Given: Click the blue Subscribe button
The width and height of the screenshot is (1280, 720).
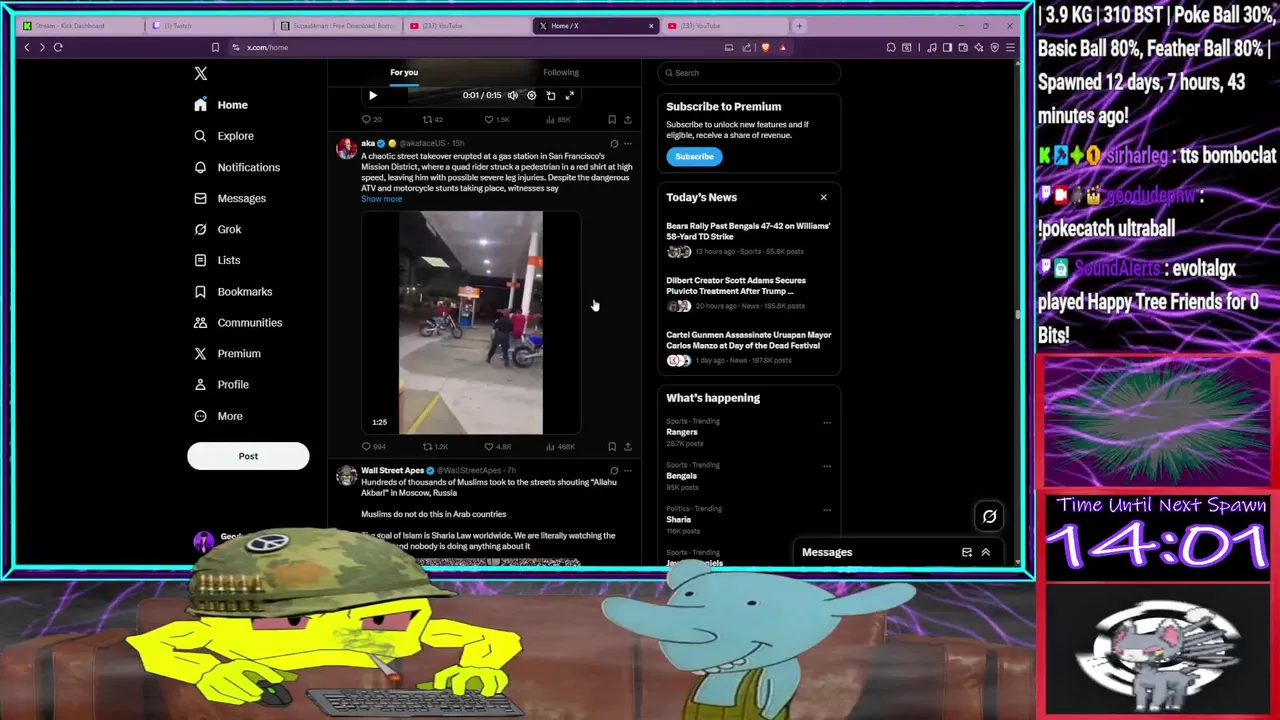Looking at the screenshot, I should (x=694, y=156).
